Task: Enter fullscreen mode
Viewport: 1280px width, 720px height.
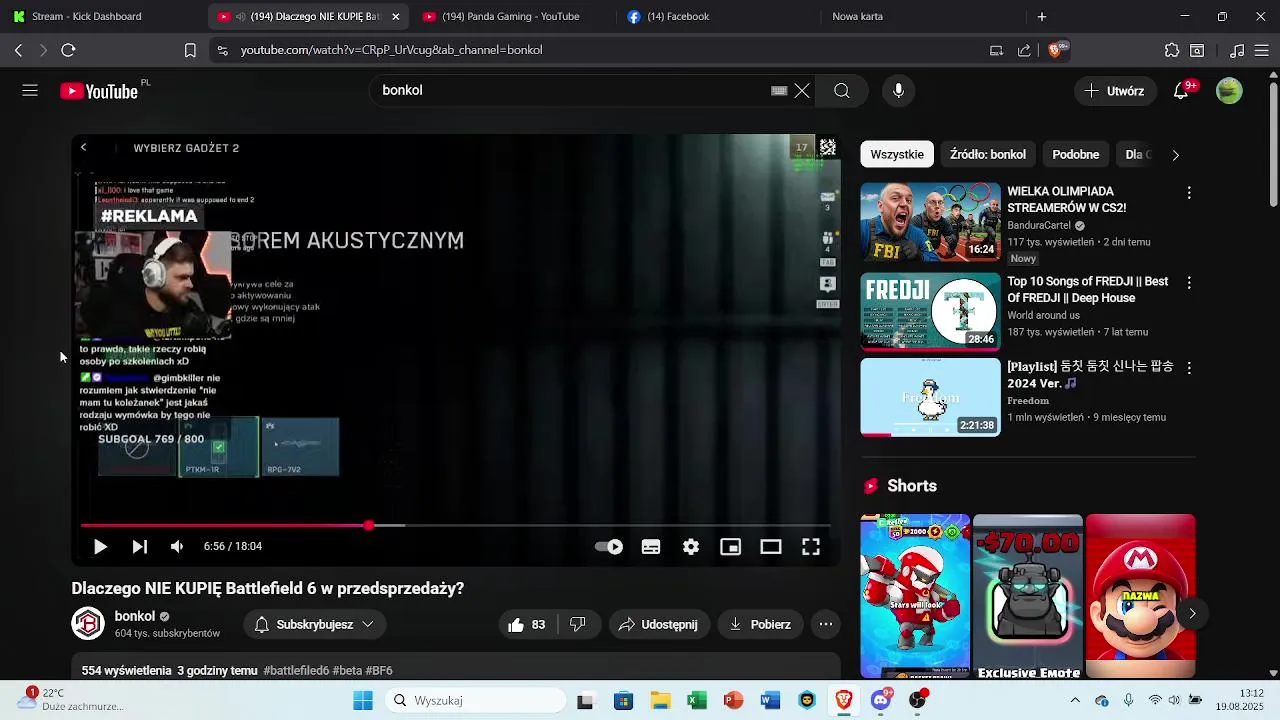Action: click(811, 547)
